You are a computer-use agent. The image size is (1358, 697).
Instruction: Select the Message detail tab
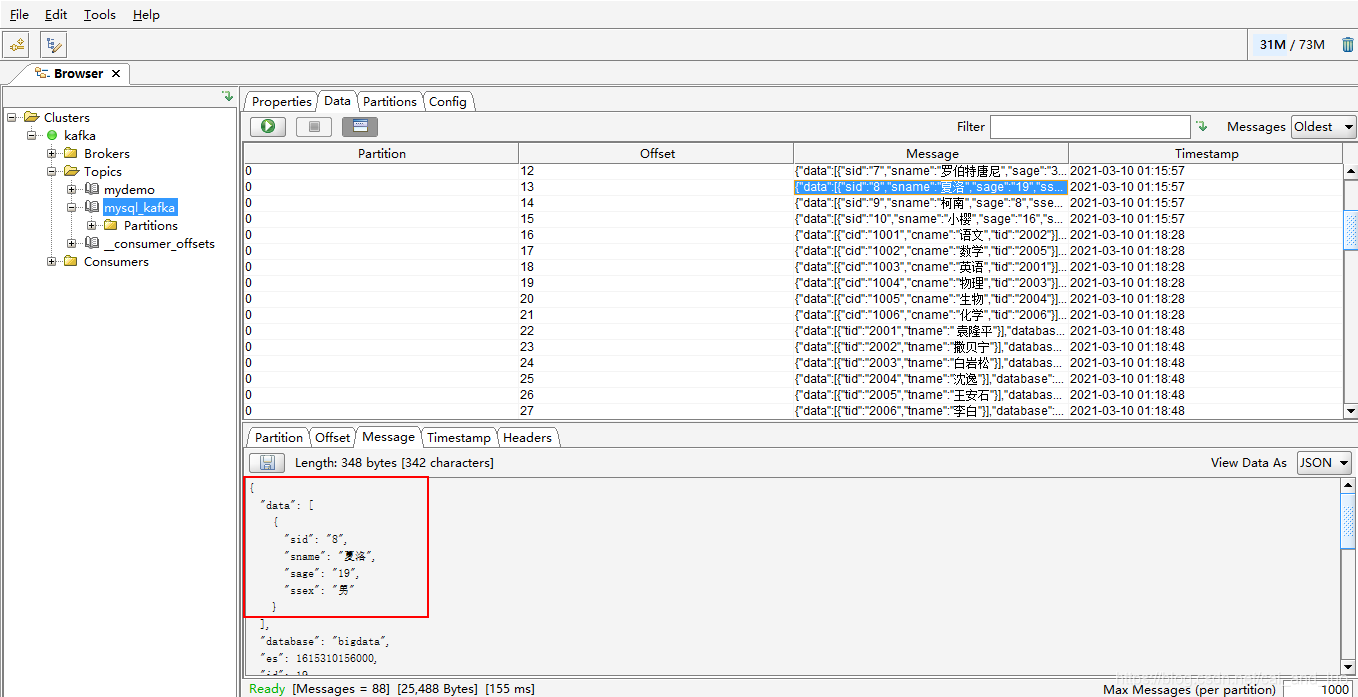point(389,437)
